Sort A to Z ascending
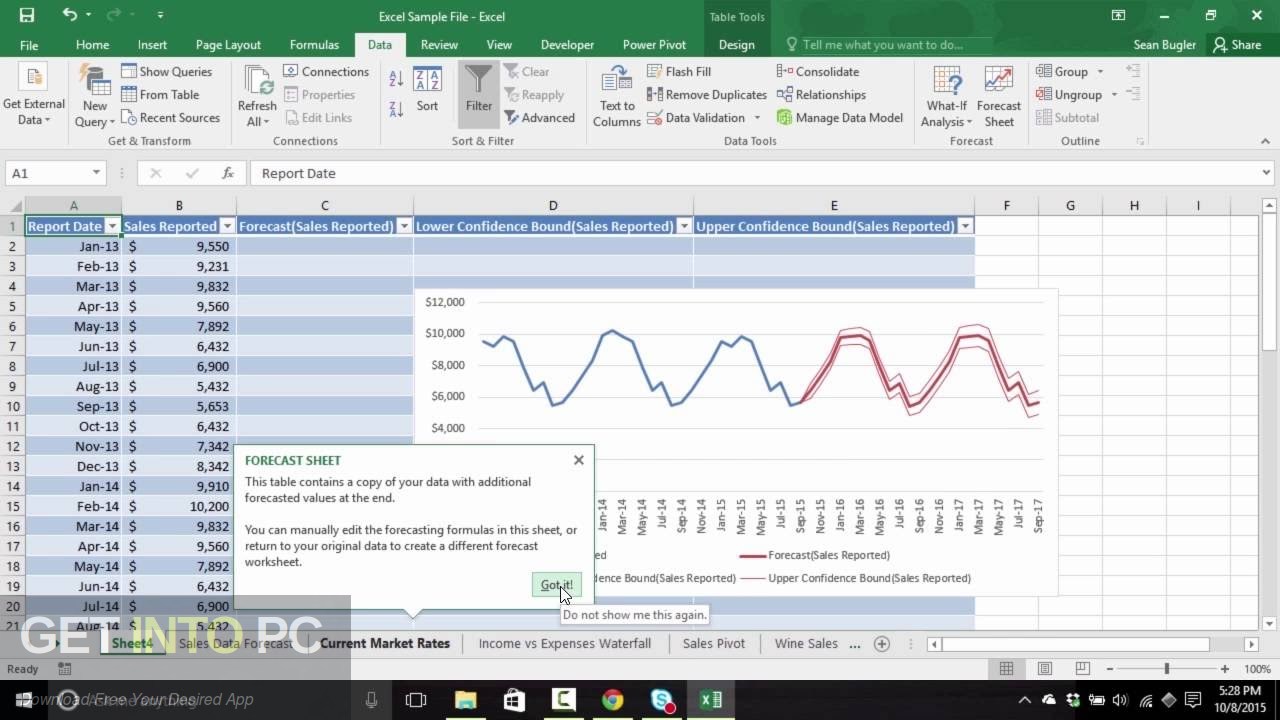The height and width of the screenshot is (720, 1280). (x=396, y=79)
